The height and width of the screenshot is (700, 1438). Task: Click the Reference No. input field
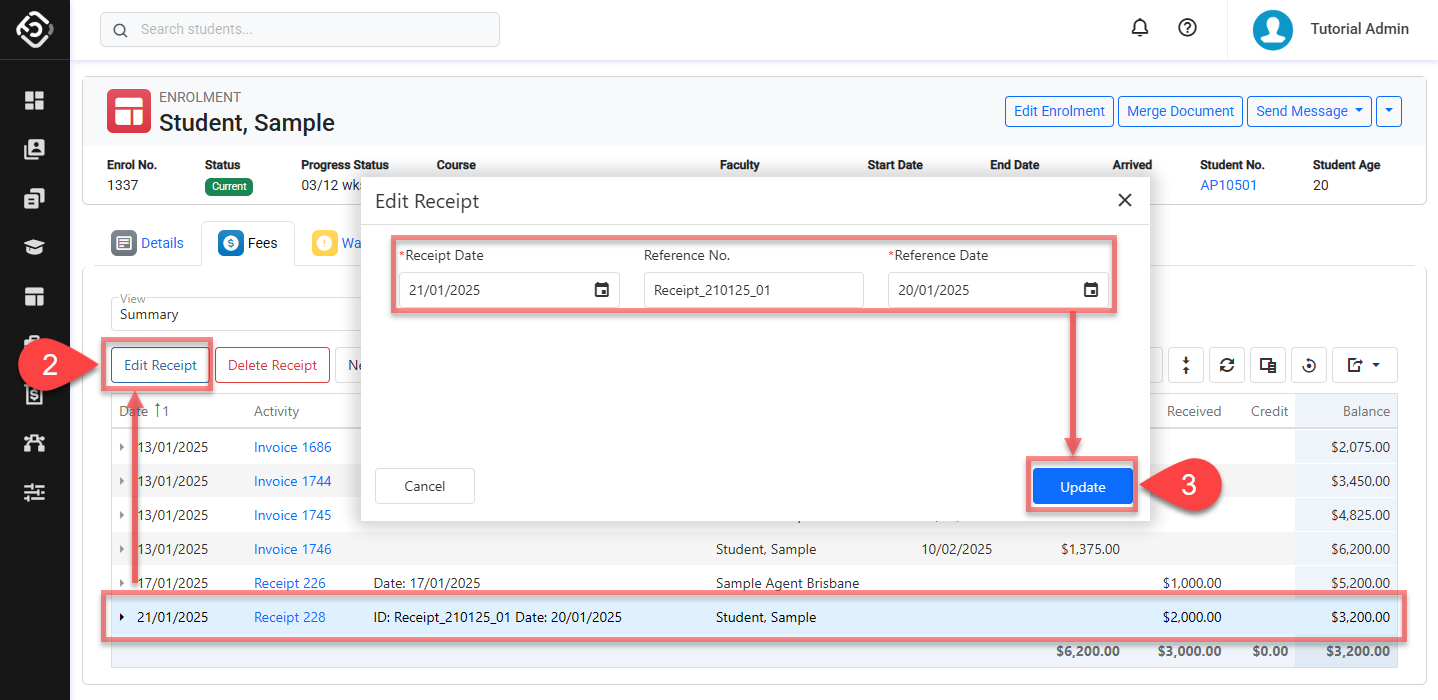click(753, 290)
